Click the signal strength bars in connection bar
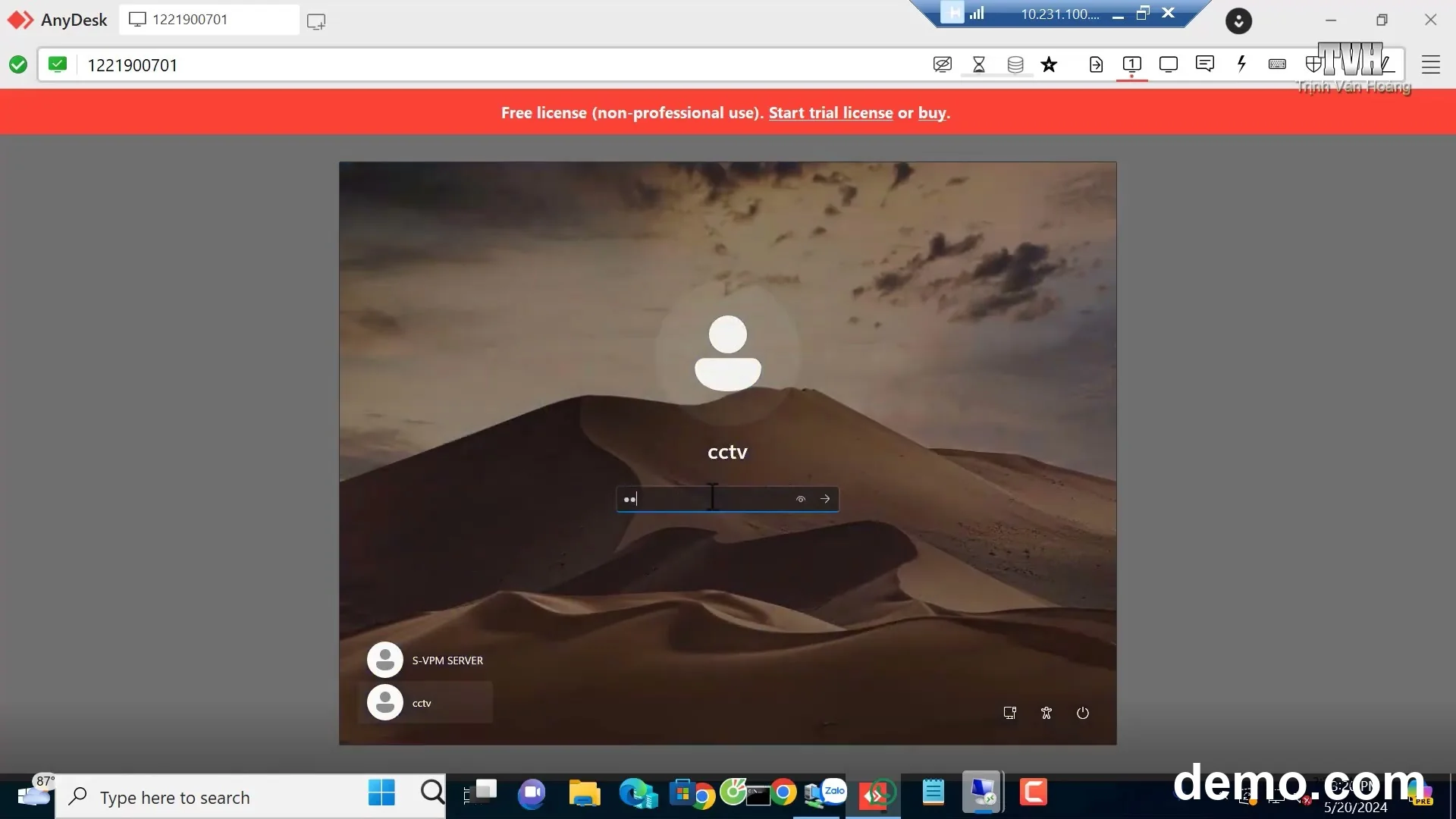This screenshot has height=819, width=1456. point(977,13)
